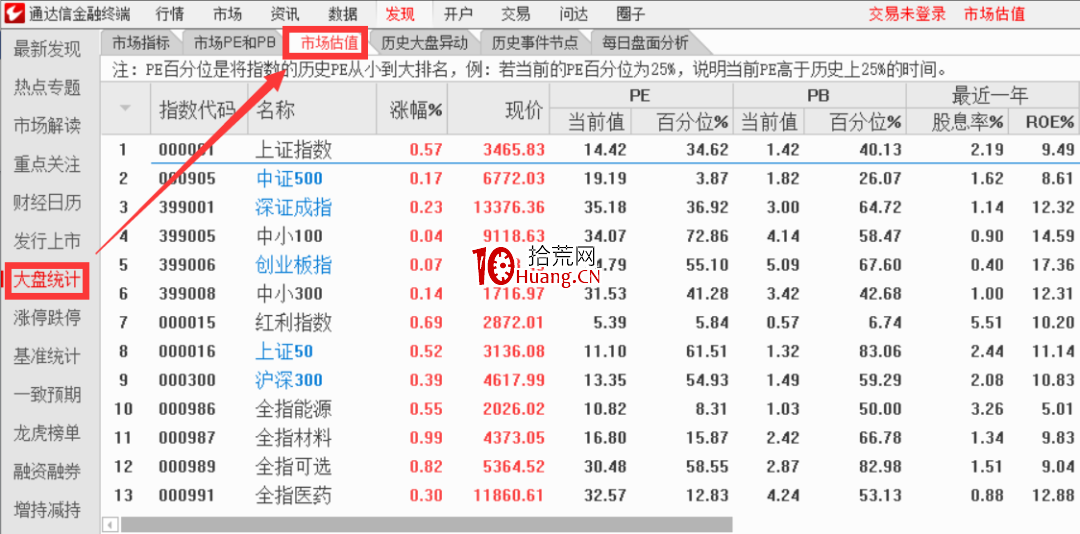The height and width of the screenshot is (534, 1080).
Task: Open the 沪深300 index link
Action: (289, 380)
